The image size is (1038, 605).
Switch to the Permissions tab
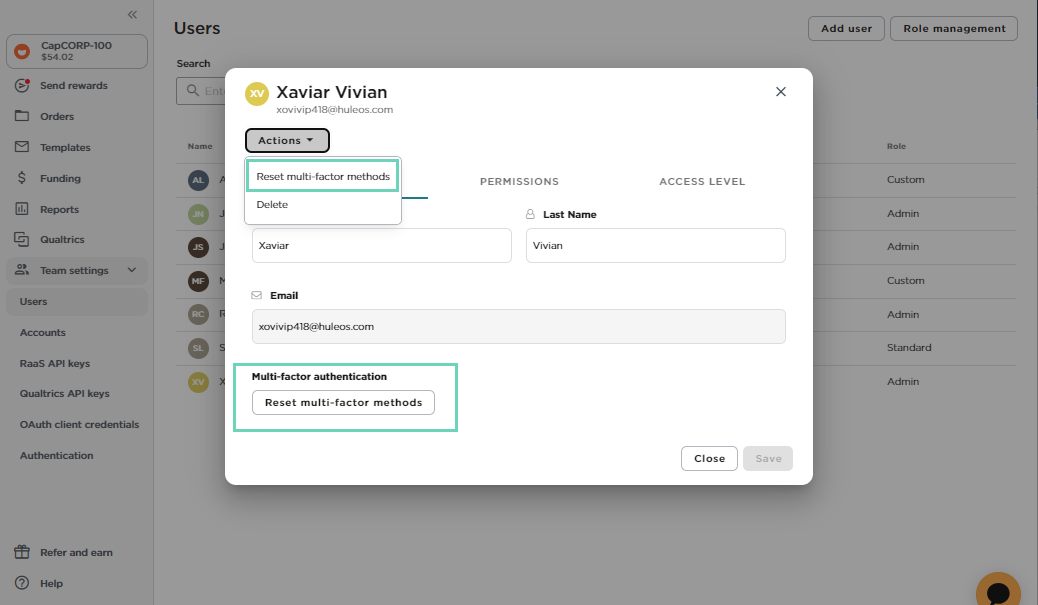pos(519,182)
